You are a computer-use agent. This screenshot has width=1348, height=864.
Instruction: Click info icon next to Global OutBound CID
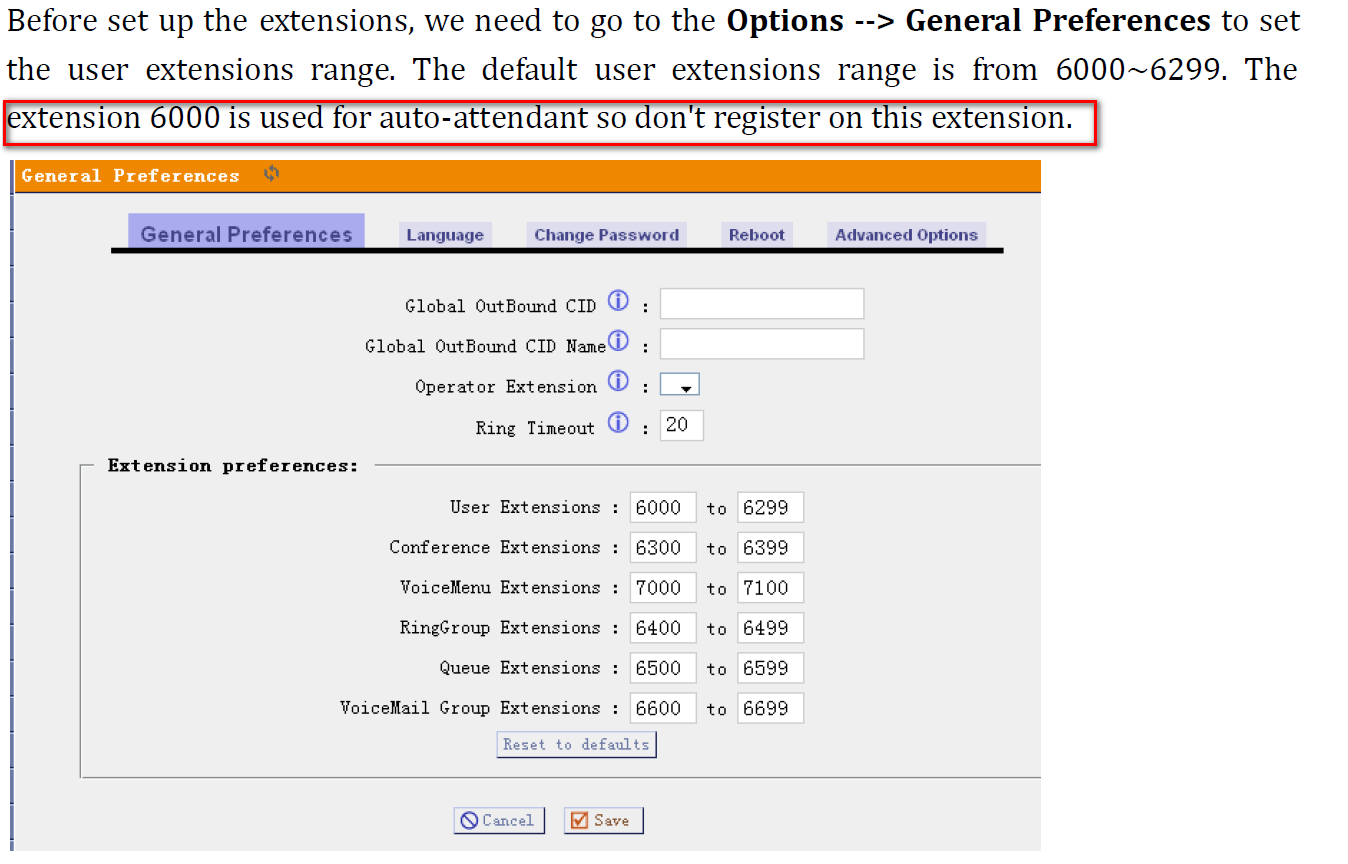pyautogui.click(x=619, y=300)
